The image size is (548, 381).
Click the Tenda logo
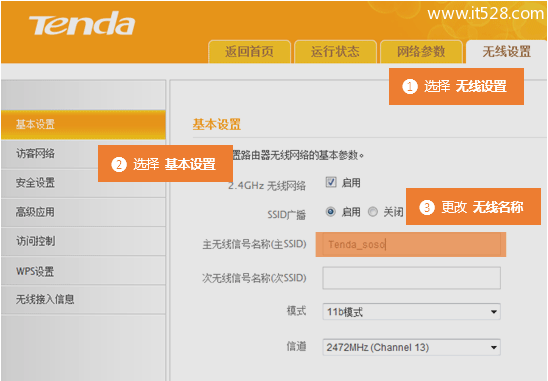(x=82, y=24)
